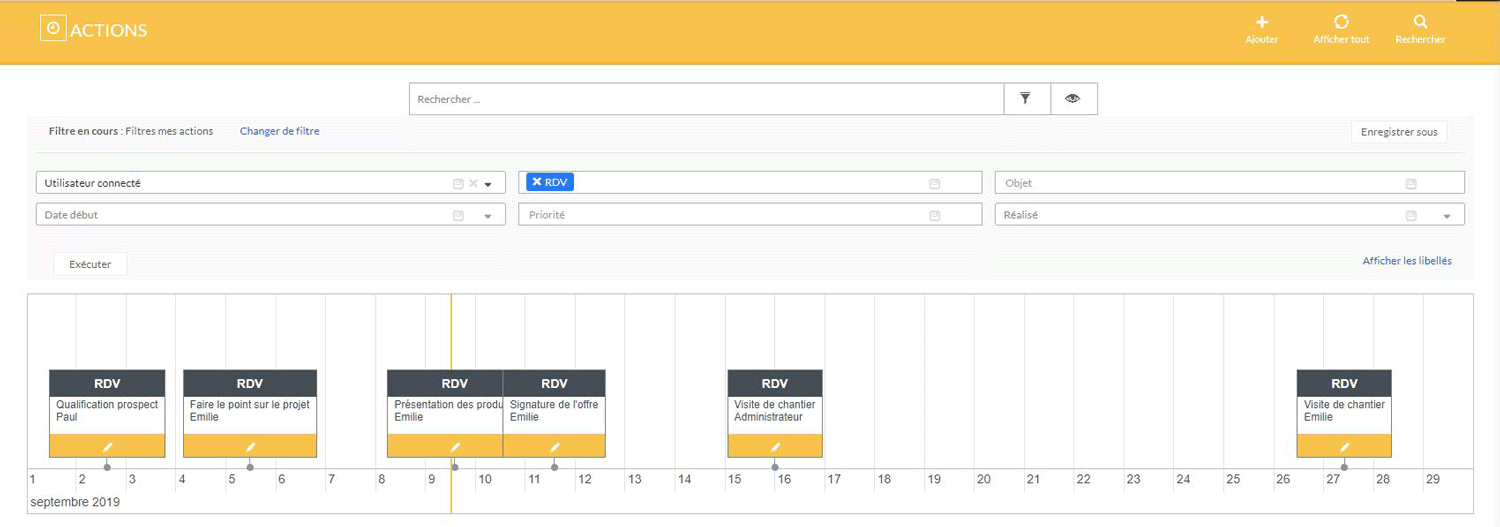
Task: Open the Date début dropdown
Action: [x=488, y=216]
